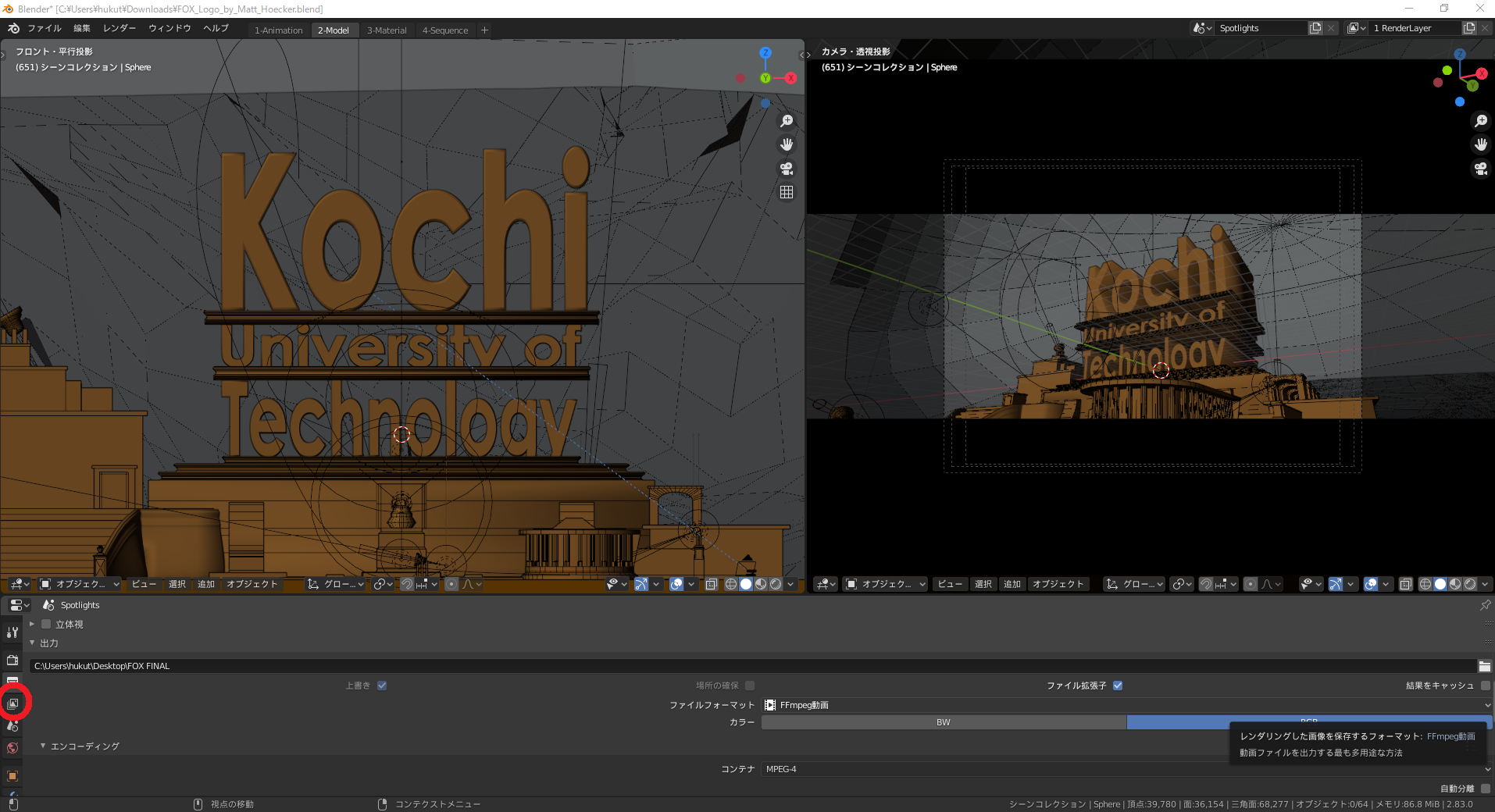Screen dimensions: 1495x812
Task: Toggle the snap magnet in the front viewport header
Action: click(x=407, y=584)
